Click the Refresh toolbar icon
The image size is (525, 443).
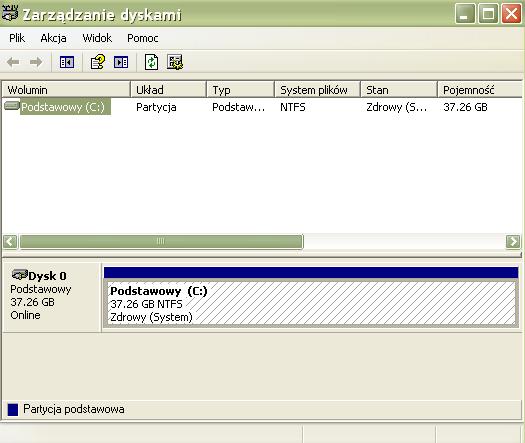click(x=151, y=62)
